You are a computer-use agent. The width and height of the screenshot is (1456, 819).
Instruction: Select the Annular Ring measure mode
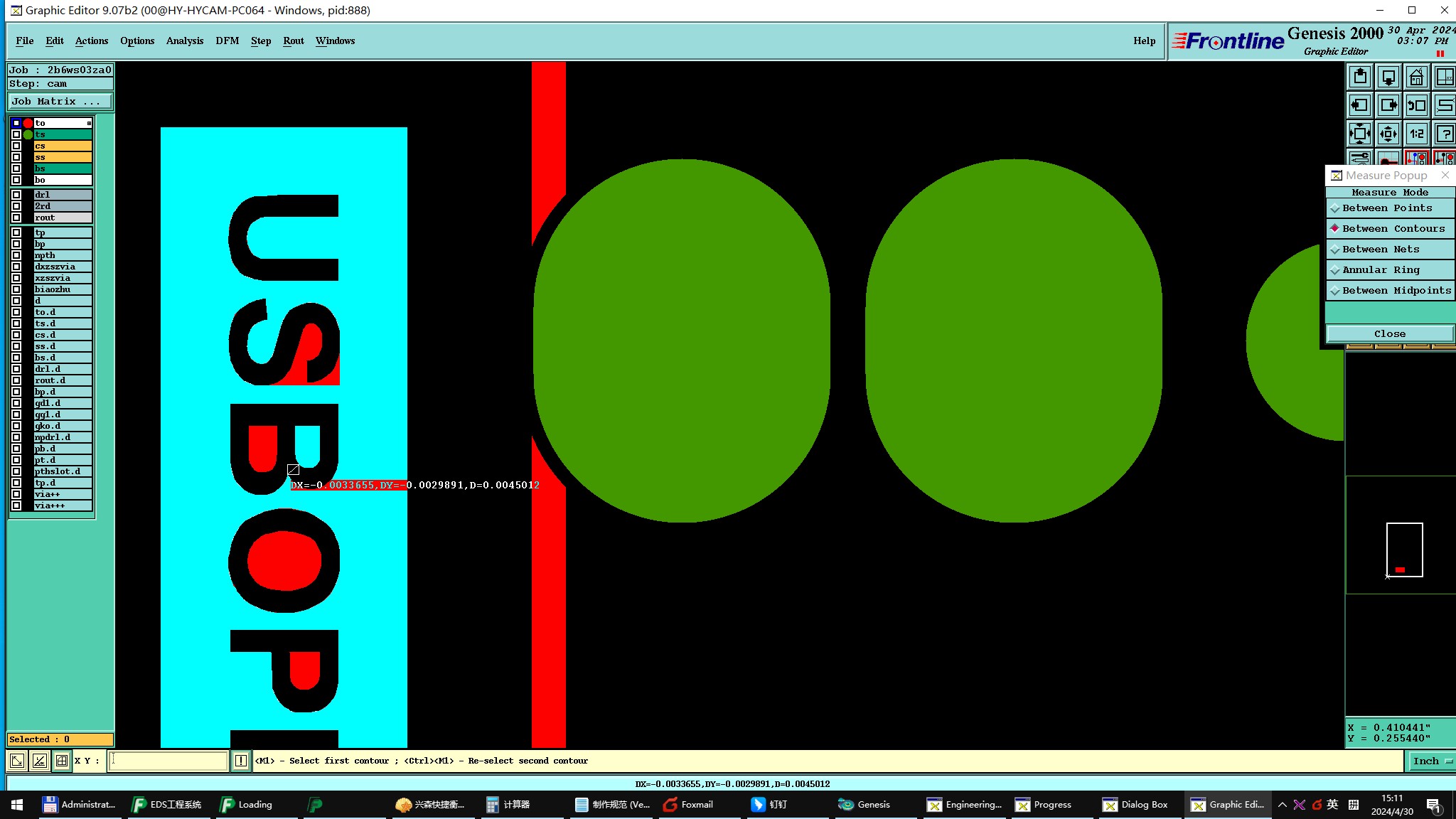coord(1380,270)
